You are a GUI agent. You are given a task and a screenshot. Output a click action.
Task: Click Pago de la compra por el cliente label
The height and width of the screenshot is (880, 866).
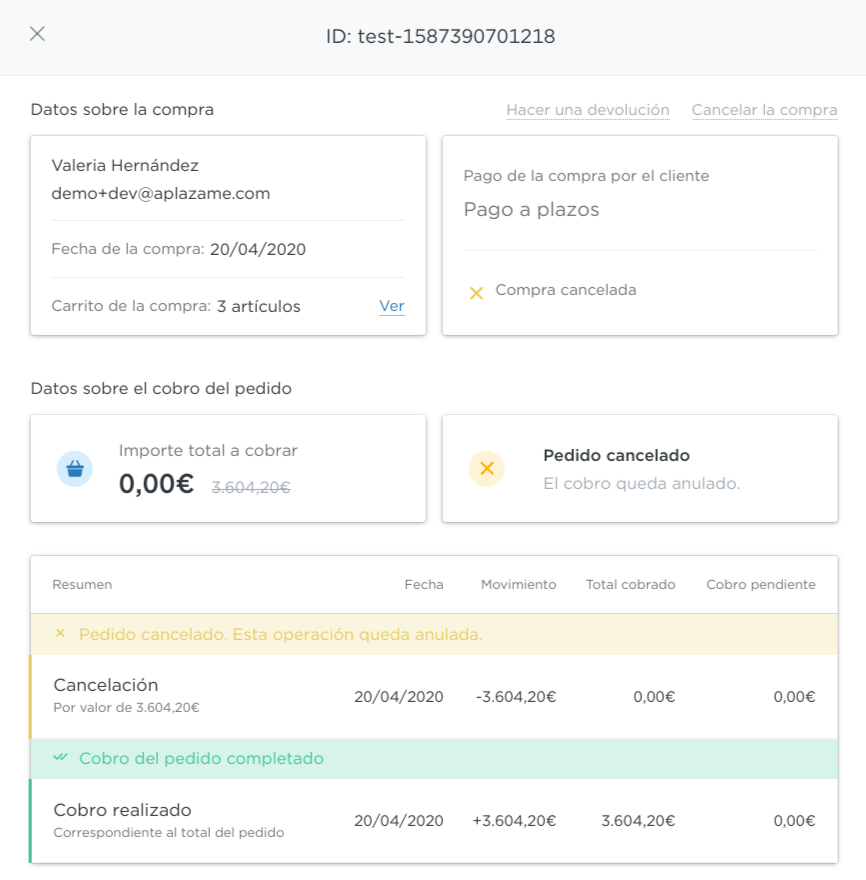(x=586, y=176)
